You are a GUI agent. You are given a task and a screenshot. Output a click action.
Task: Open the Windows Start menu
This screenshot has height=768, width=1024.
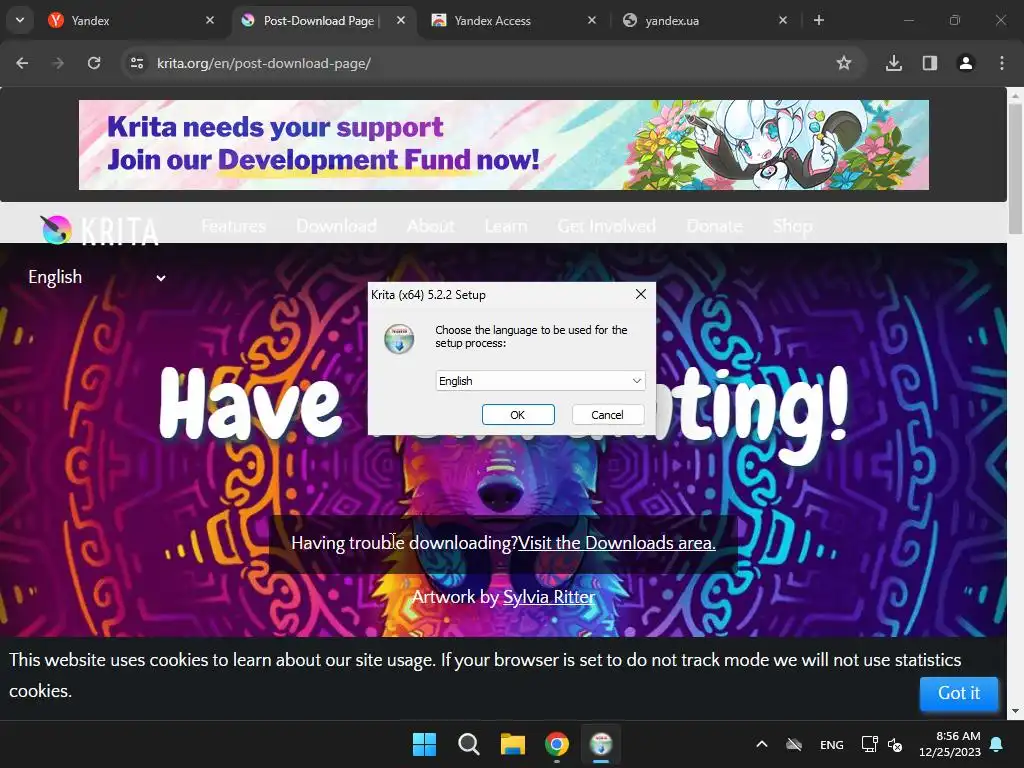[x=424, y=744]
